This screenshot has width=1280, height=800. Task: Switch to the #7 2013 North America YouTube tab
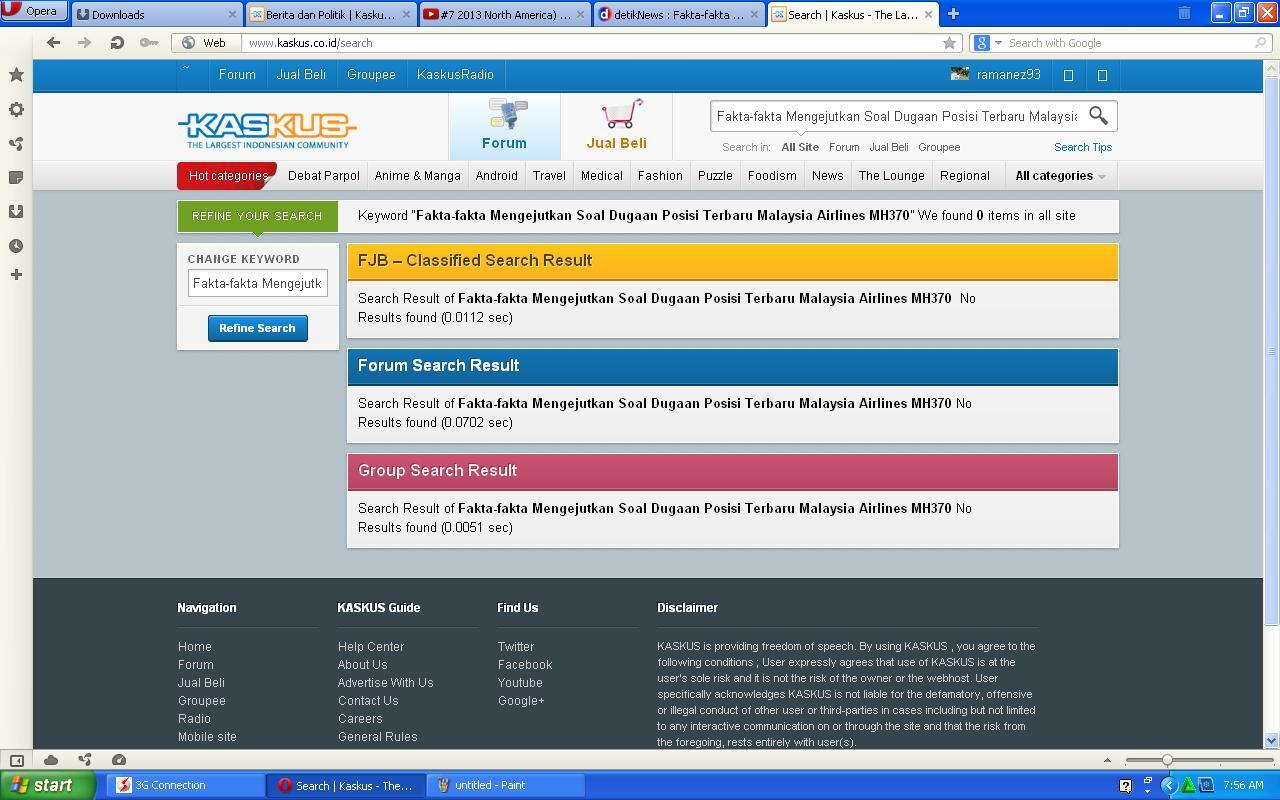click(504, 14)
